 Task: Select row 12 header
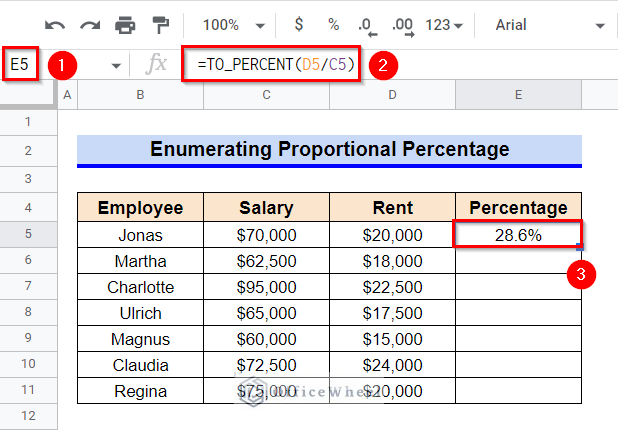click(x=28, y=416)
